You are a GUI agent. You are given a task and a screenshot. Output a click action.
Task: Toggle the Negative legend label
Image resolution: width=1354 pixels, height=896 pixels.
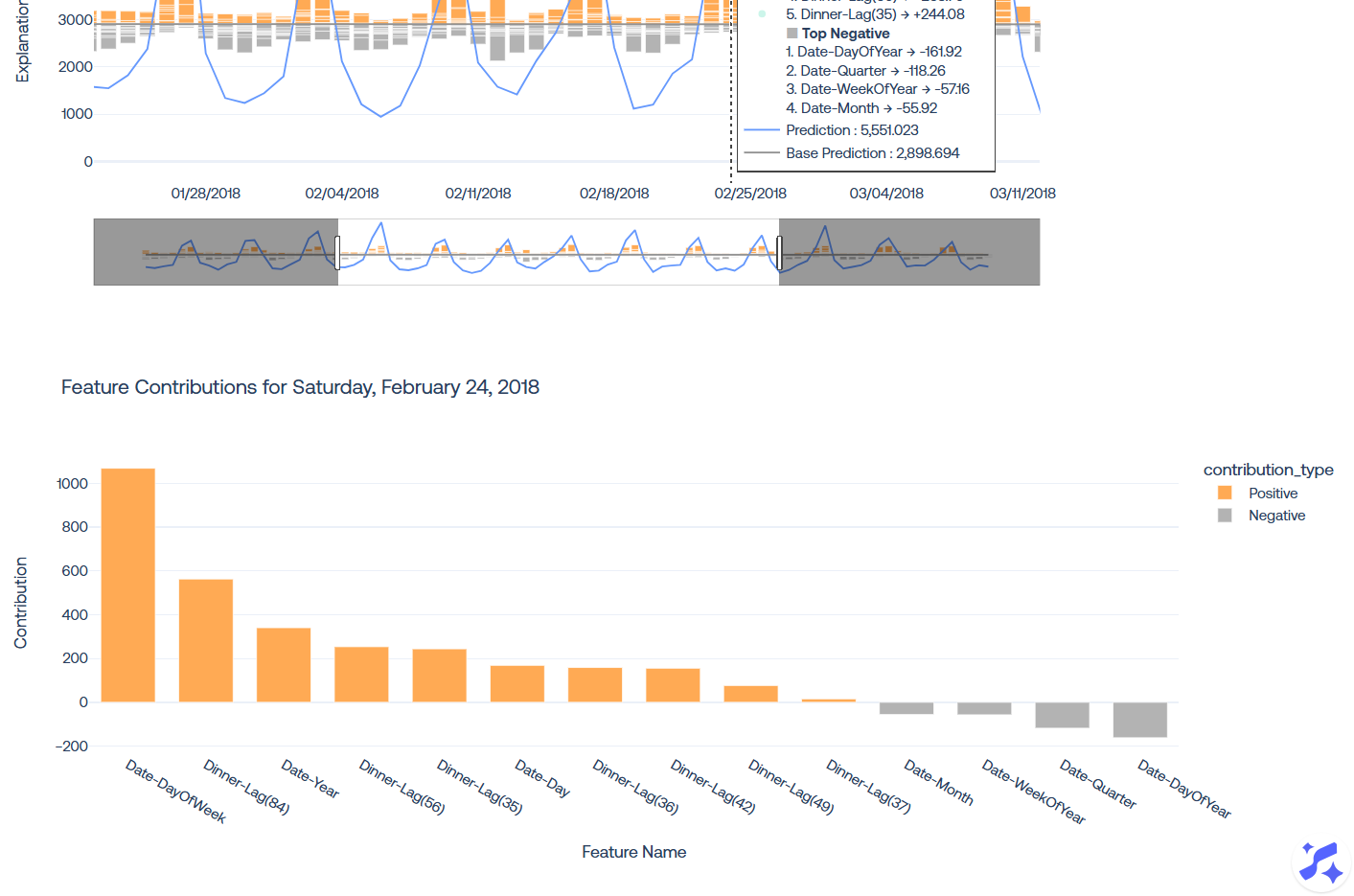(x=1276, y=516)
